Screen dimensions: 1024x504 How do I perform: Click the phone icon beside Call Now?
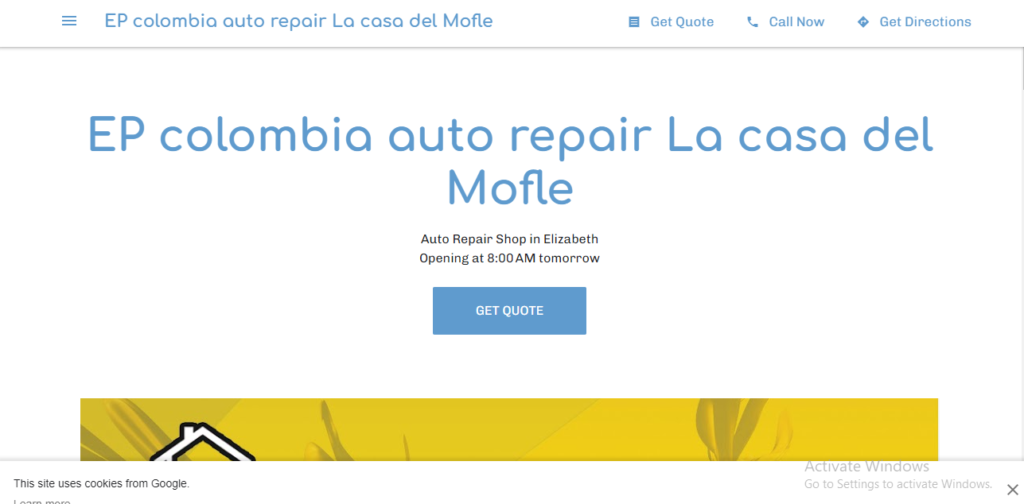(x=752, y=22)
